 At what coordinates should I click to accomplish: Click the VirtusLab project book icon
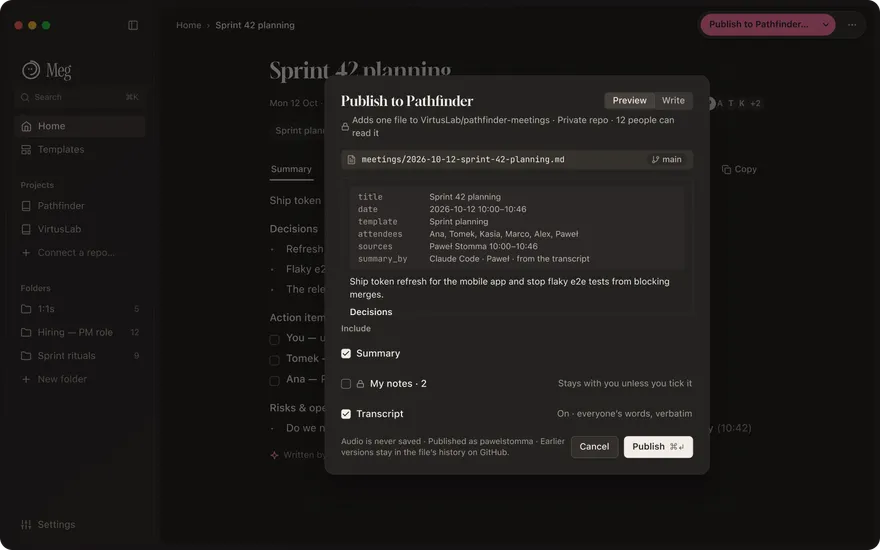point(26,230)
